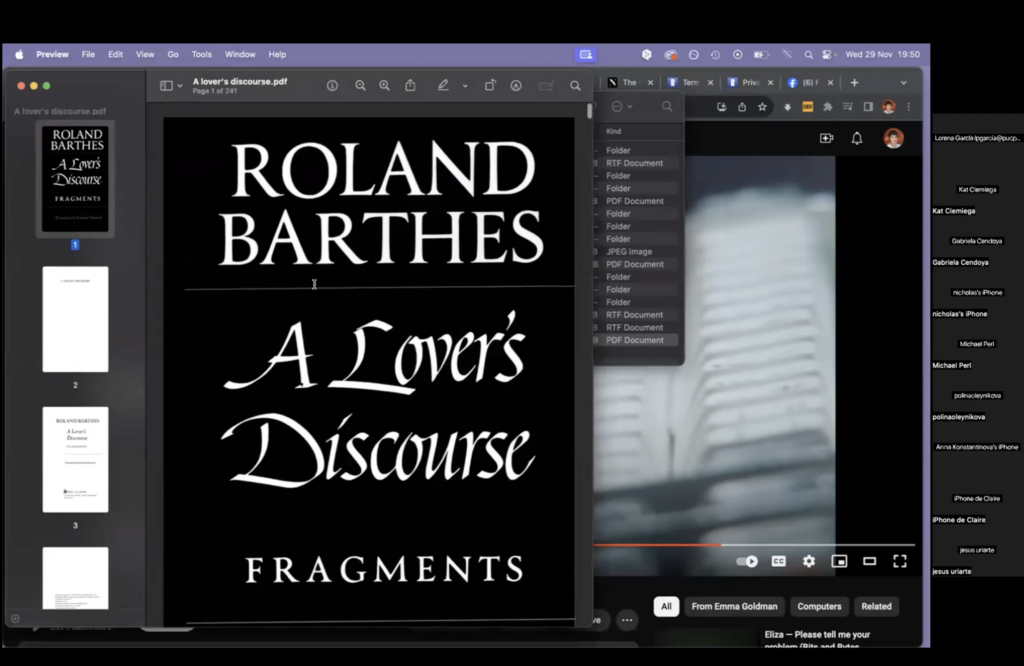Open the Edit menu
This screenshot has width=1024, height=666.
[x=116, y=55]
